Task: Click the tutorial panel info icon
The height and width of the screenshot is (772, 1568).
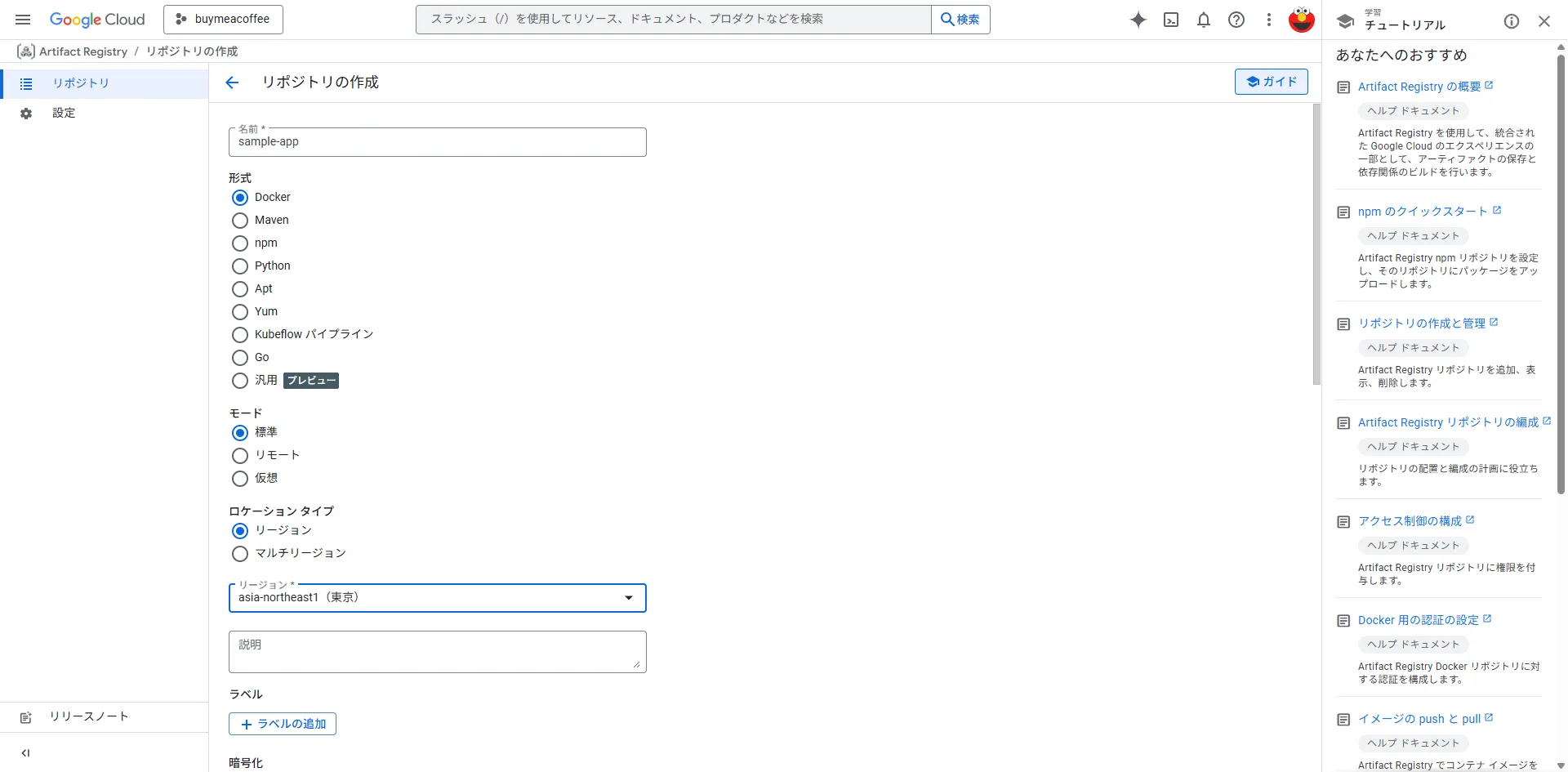Action: tap(1511, 21)
